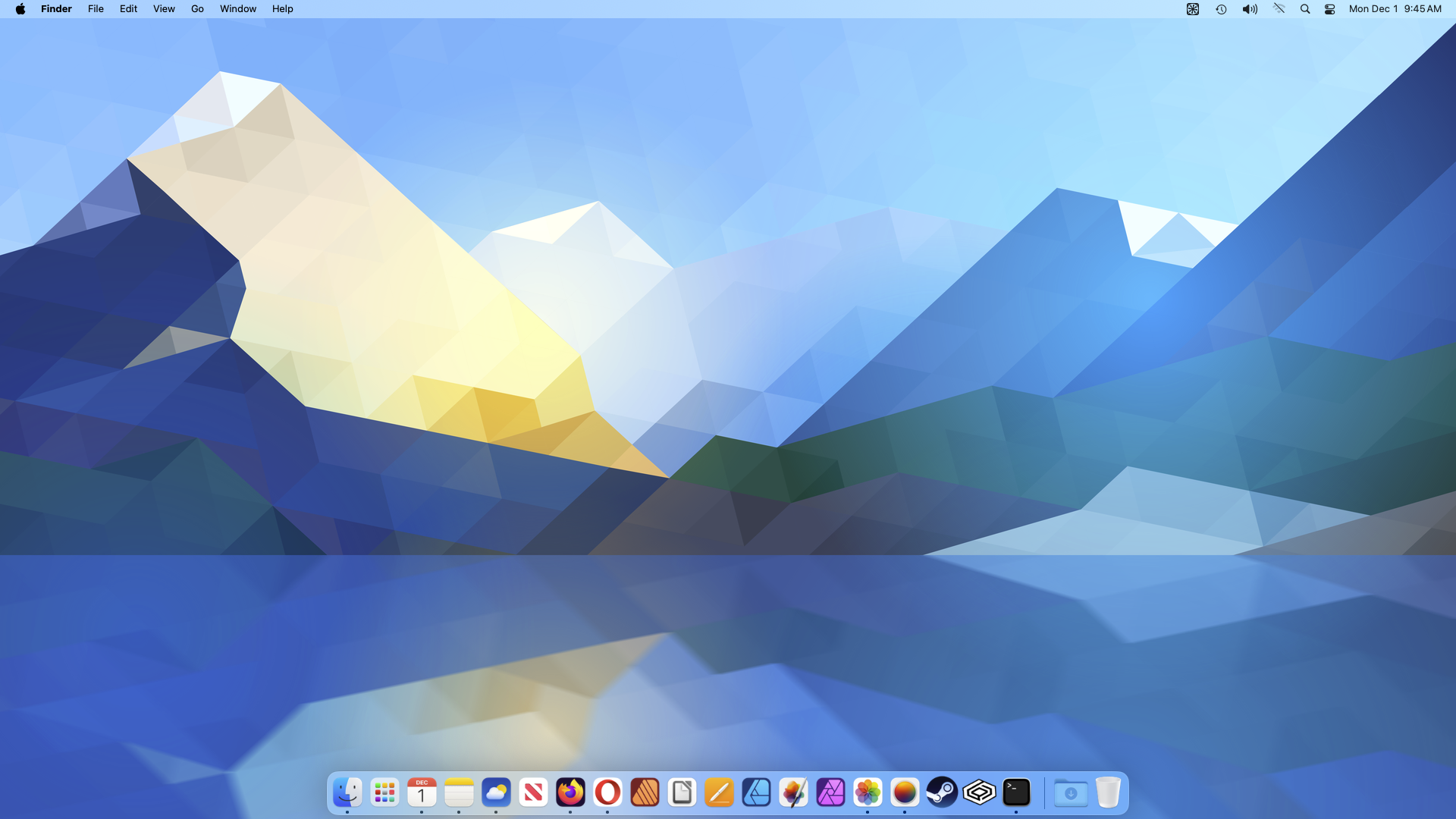Open the Weather app
1456x819 pixels.
coord(496,793)
